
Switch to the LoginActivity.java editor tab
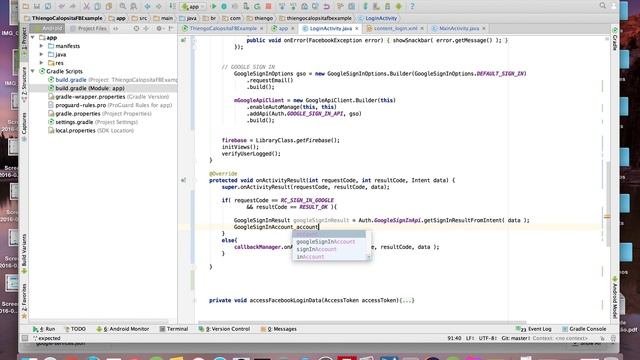330,28
